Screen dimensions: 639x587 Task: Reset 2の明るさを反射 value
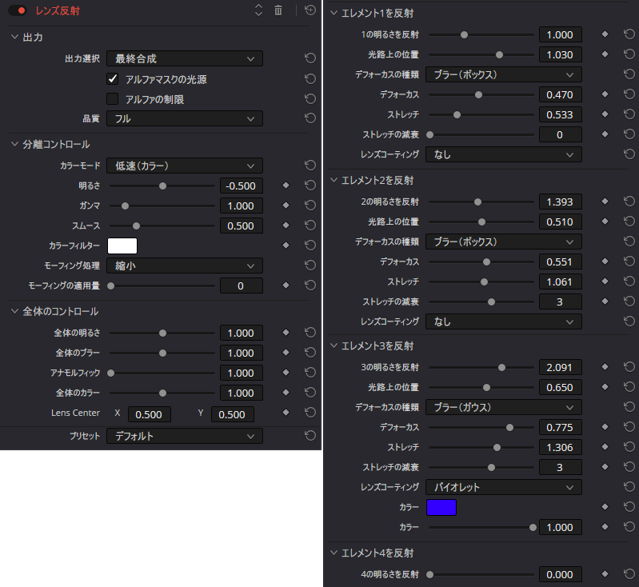629,201
